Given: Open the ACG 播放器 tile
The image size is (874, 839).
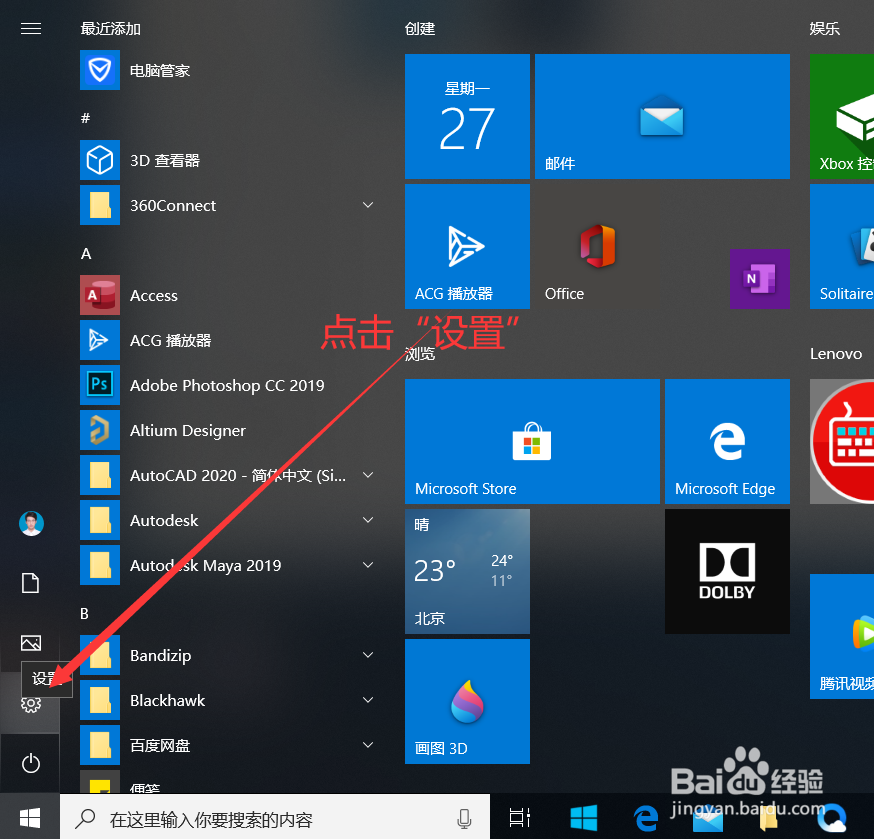Looking at the screenshot, I should point(467,246).
